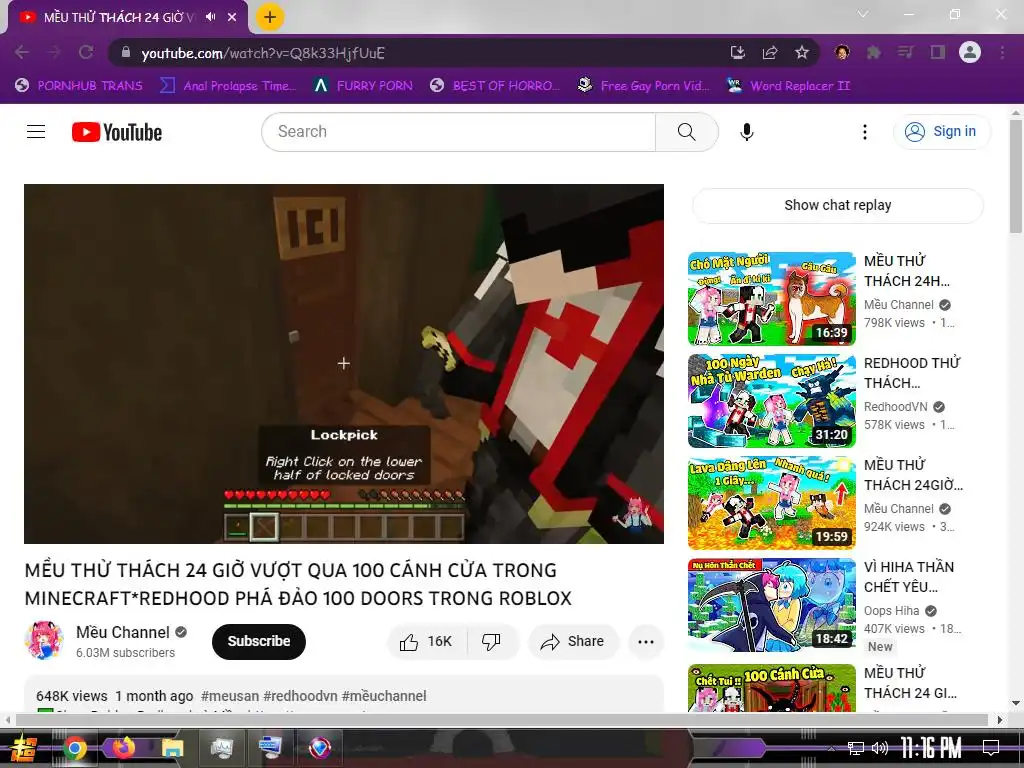Image resolution: width=1024 pixels, height=768 pixels.
Task: Expand tab search chevron
Action: [863, 14]
